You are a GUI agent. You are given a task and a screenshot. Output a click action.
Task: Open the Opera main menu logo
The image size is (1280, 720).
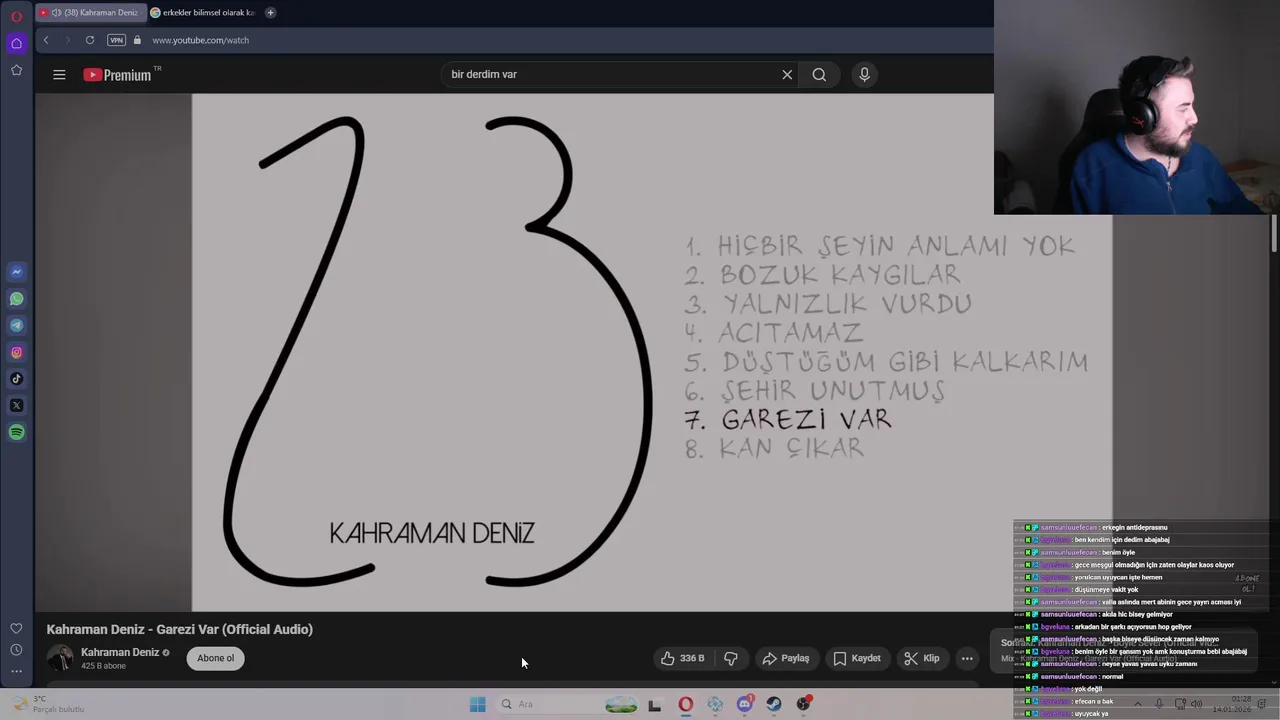(16, 16)
